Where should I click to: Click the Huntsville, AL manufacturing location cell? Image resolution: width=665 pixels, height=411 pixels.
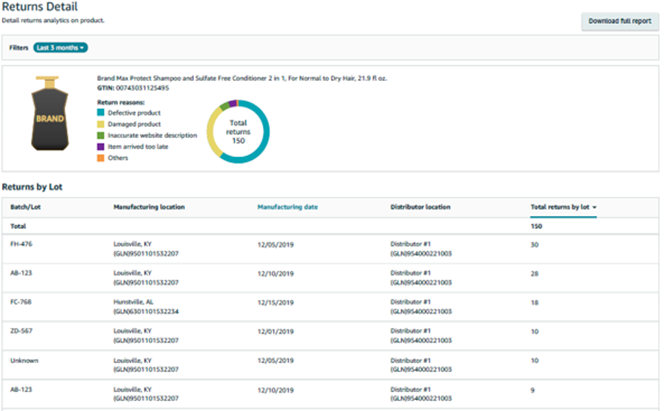point(138,301)
